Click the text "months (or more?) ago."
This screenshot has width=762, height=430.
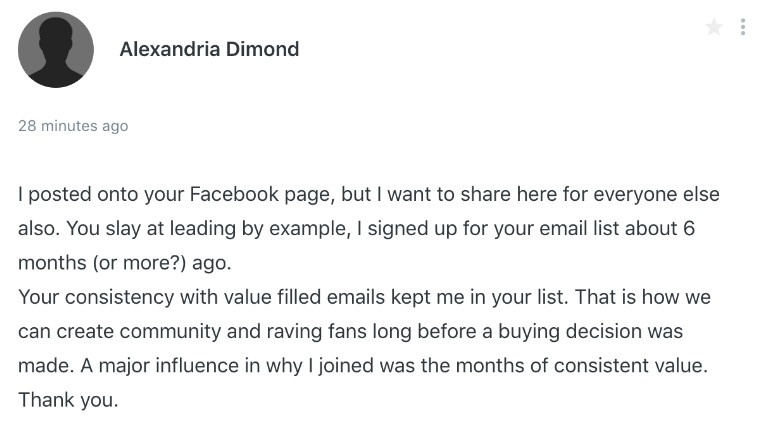coord(125,263)
